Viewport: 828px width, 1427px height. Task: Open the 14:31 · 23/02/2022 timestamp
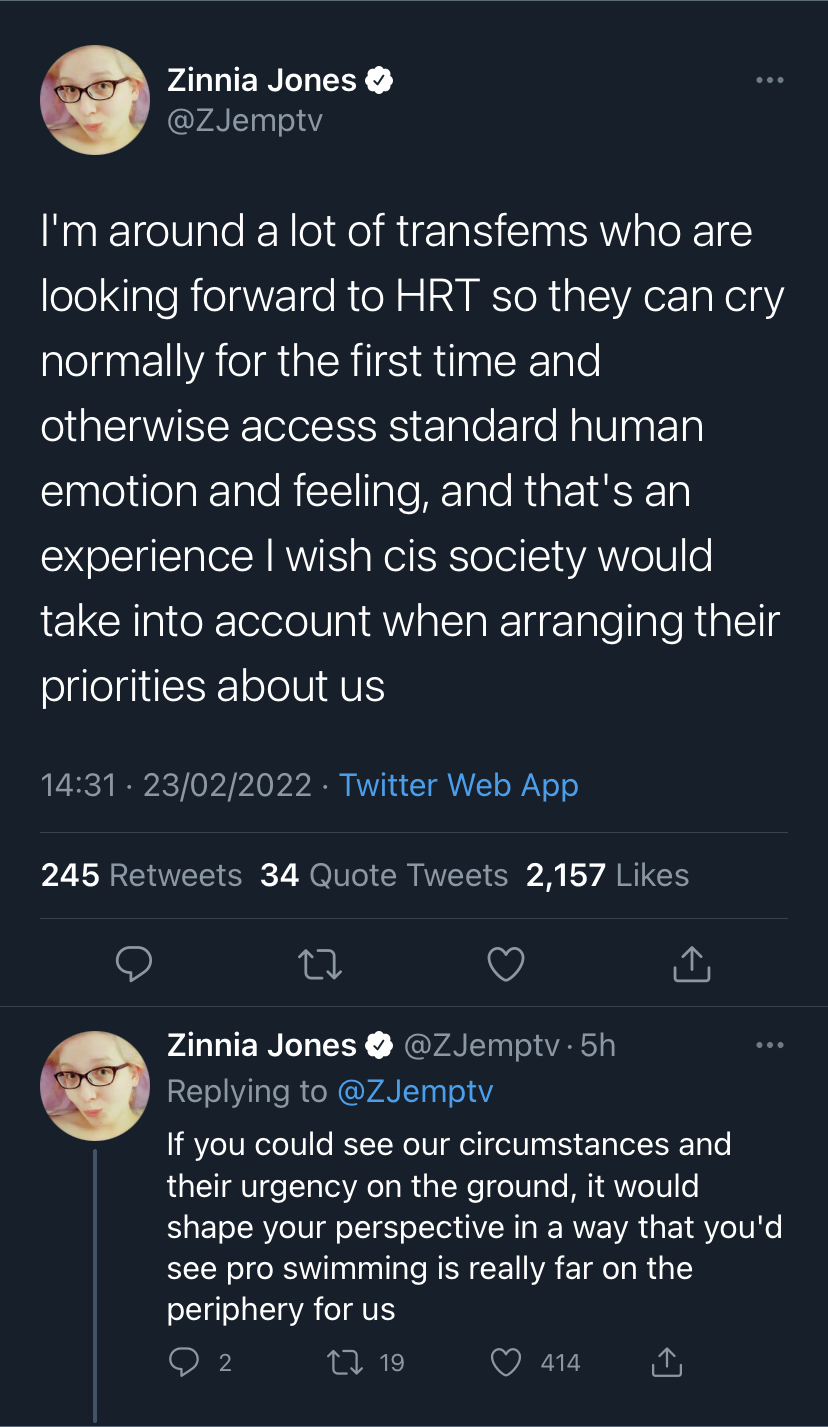point(176,785)
